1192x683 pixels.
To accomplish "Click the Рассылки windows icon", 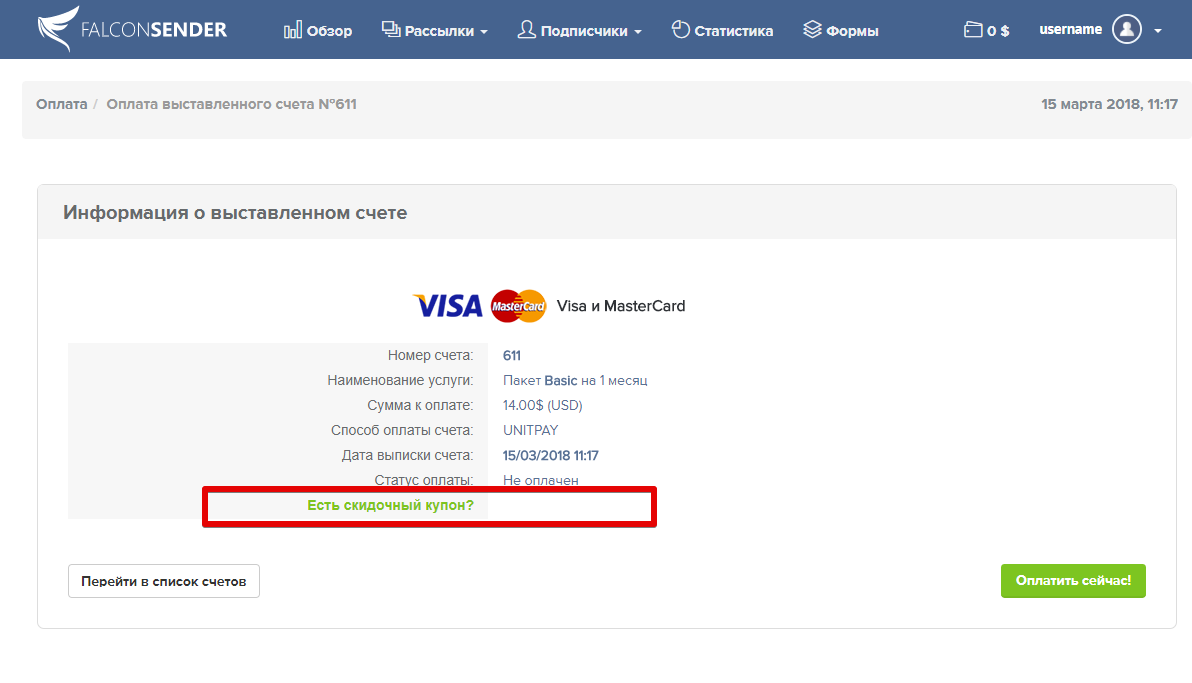I will [391, 30].
